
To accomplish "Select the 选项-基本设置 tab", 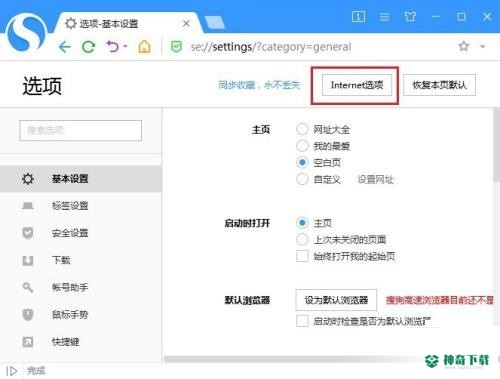I will pyautogui.click(x=127, y=23).
